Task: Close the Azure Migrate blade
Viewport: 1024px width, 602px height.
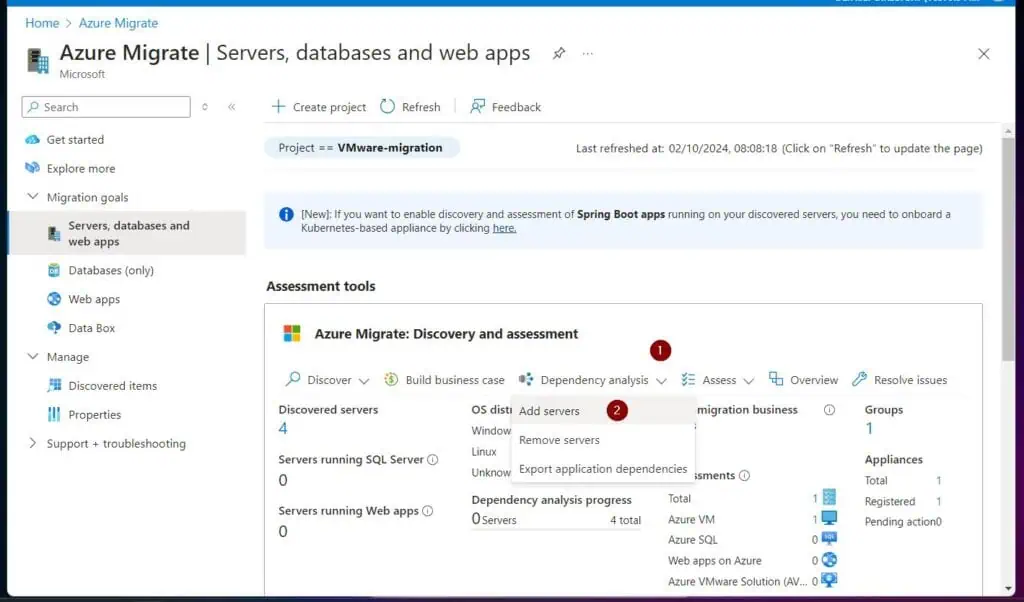Action: pyautogui.click(x=984, y=54)
